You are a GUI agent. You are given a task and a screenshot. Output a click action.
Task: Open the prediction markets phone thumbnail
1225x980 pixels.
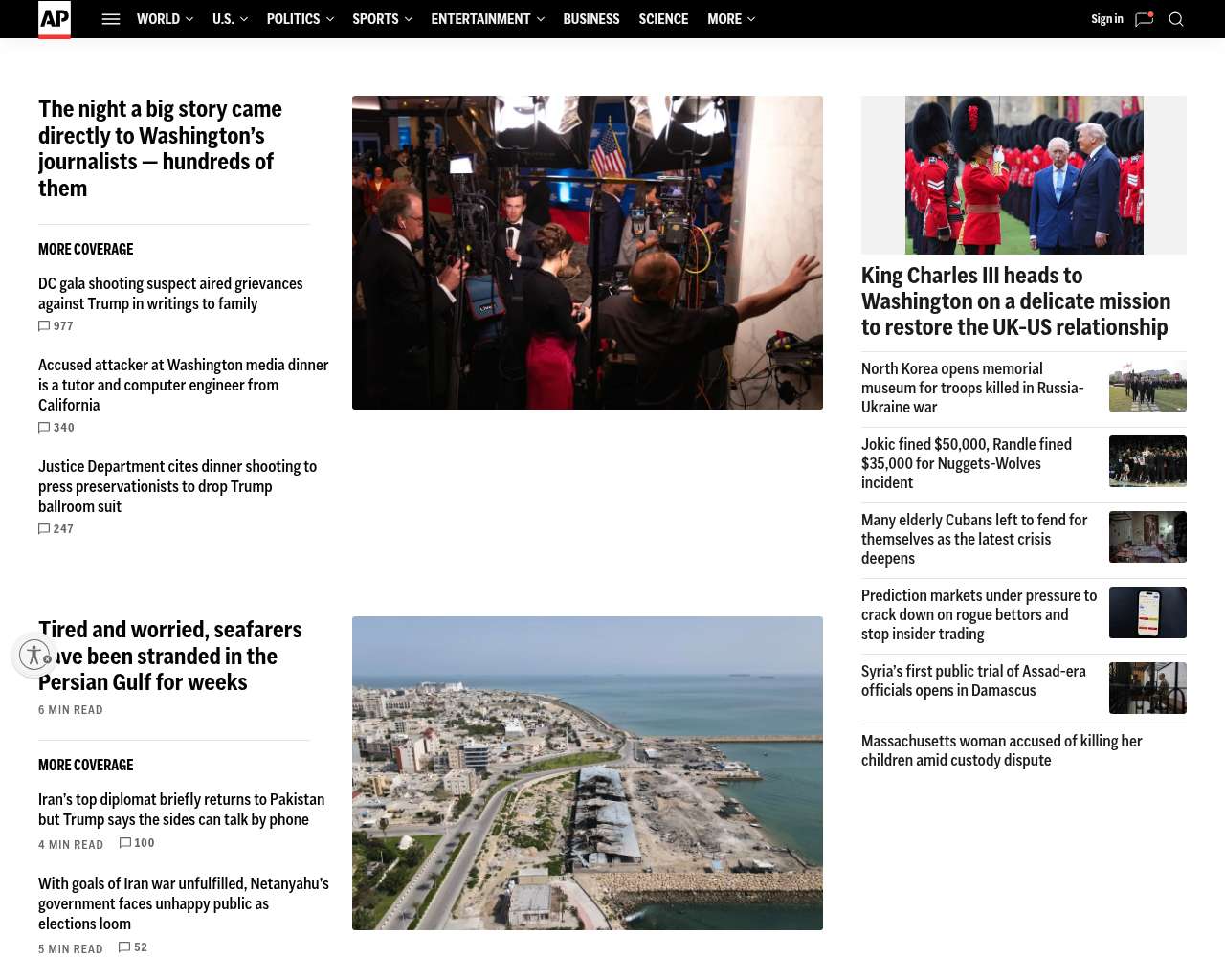point(1147,612)
